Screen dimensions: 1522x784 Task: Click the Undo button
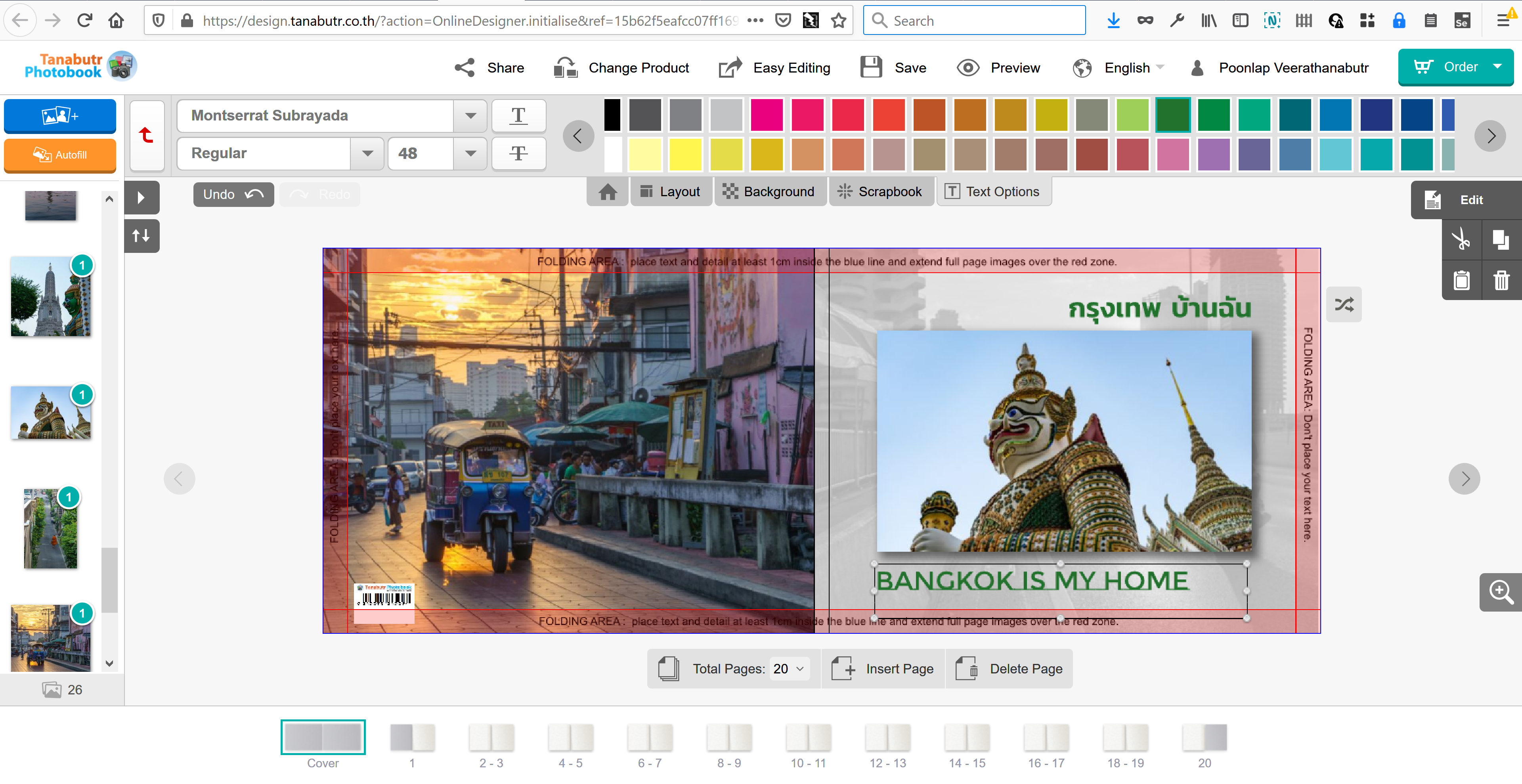click(233, 194)
